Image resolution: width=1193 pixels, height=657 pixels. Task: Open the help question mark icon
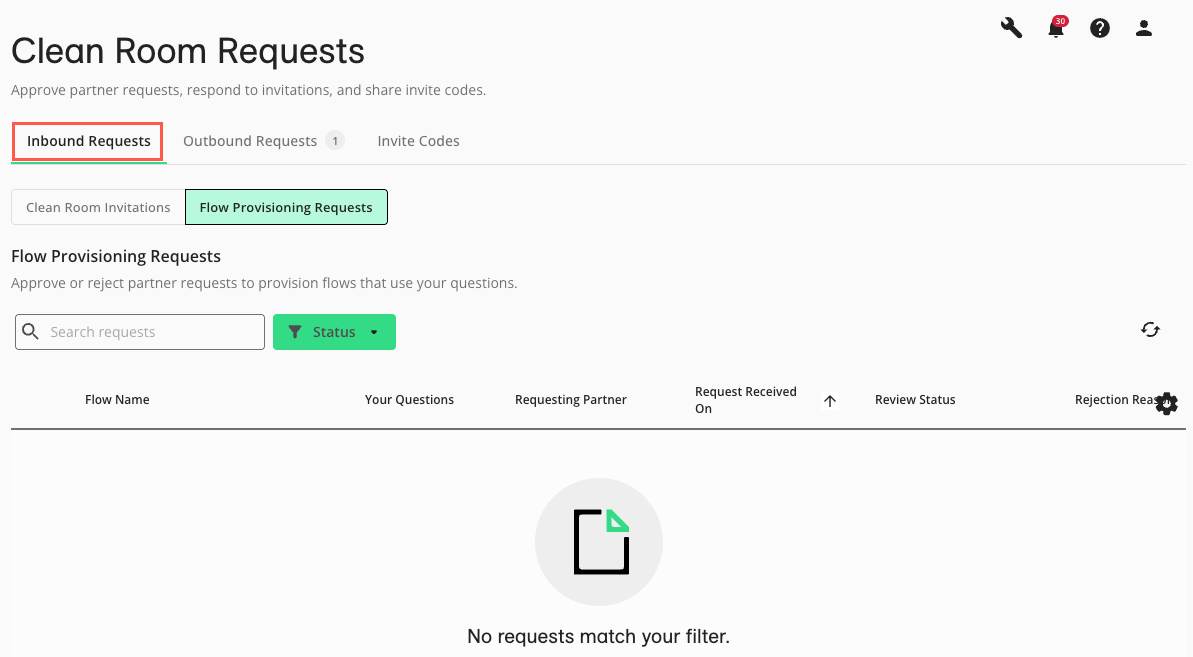click(1099, 28)
